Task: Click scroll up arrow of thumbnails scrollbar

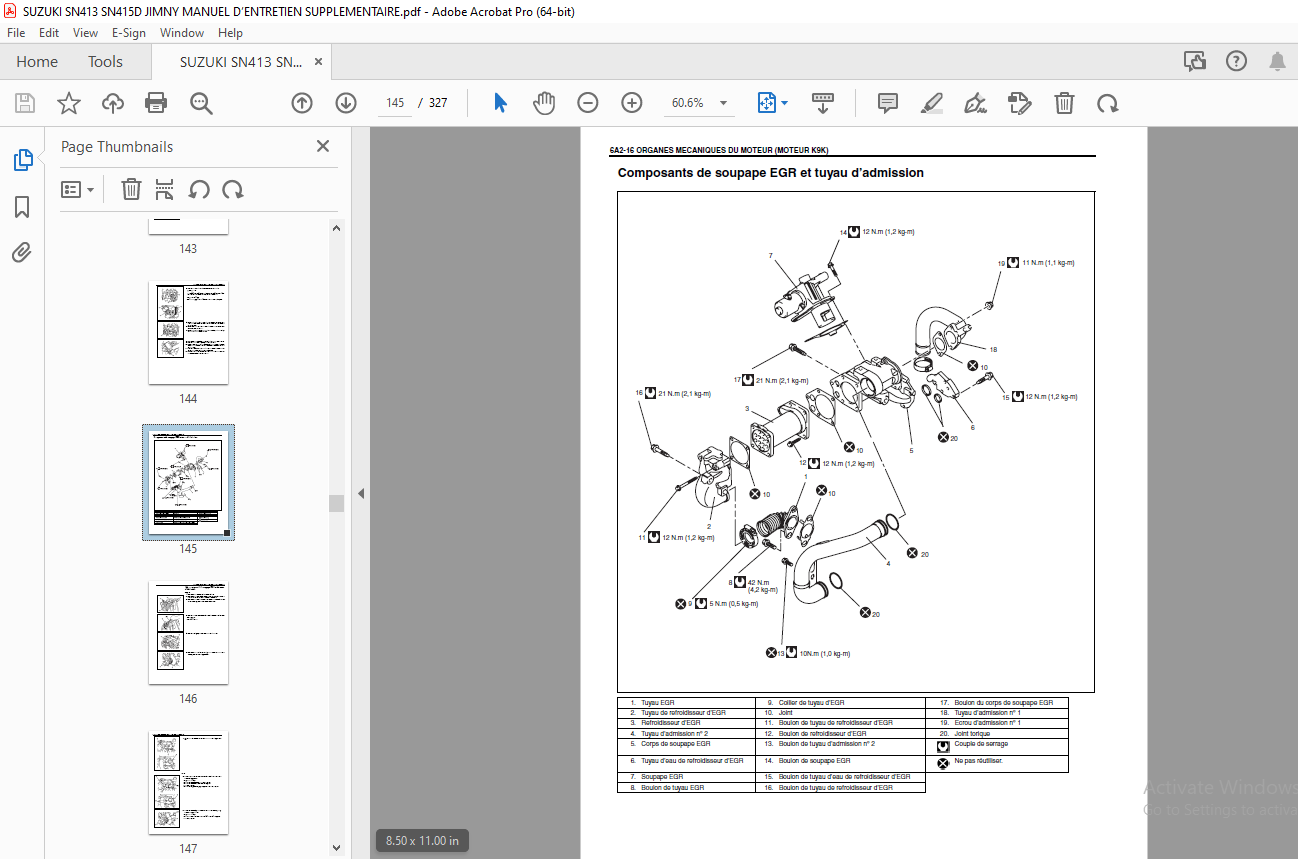Action: tap(337, 228)
